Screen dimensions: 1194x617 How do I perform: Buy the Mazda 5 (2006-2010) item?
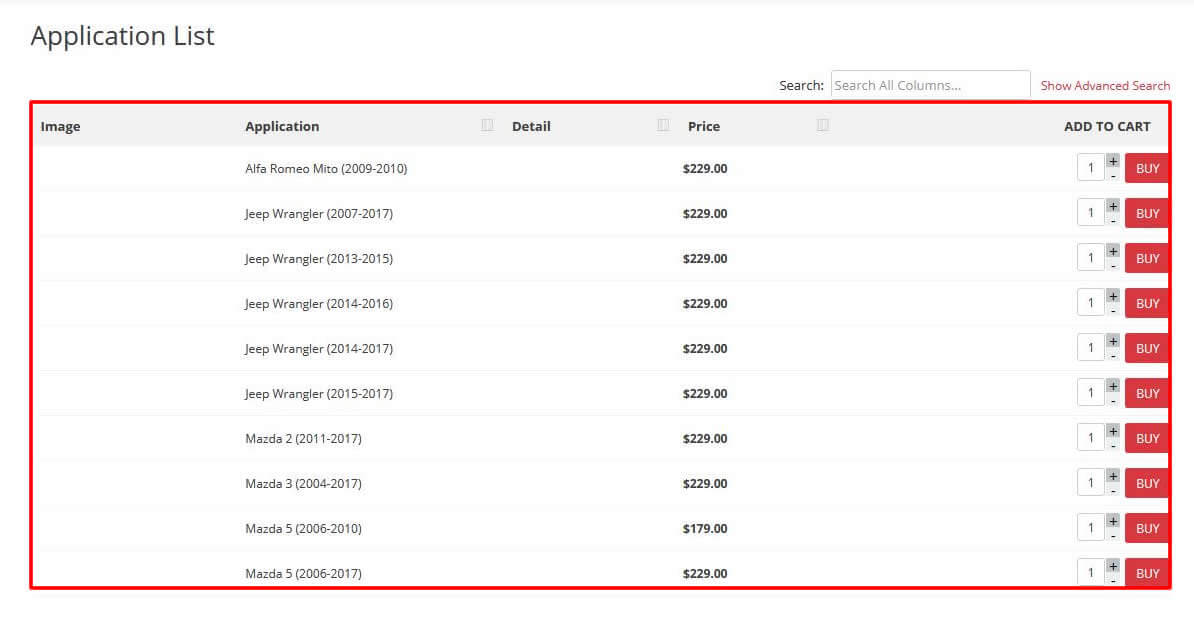click(1147, 528)
